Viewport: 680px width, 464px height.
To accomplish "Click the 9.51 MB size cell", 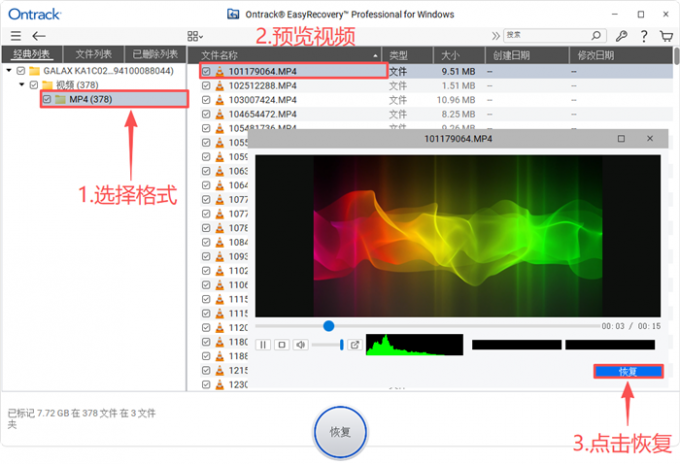I will tap(458, 72).
